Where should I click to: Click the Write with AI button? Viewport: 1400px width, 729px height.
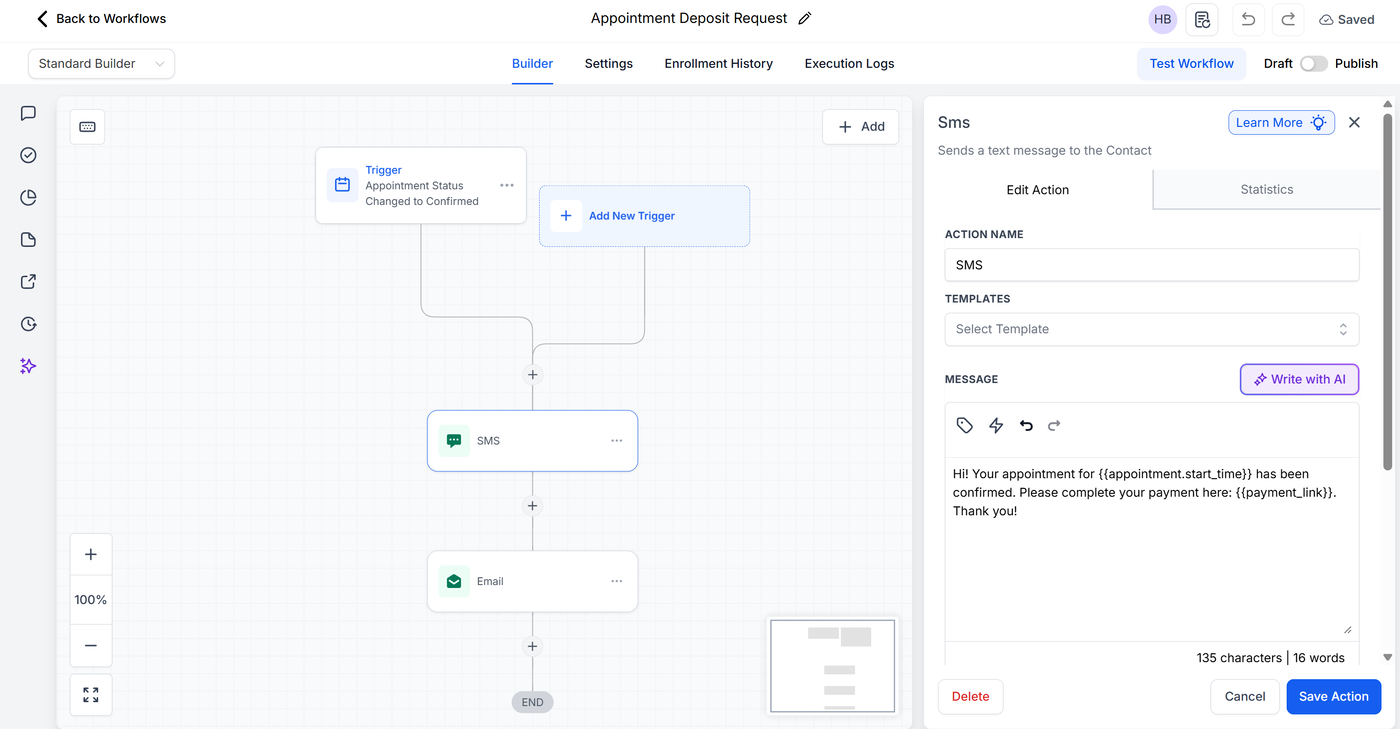click(x=1299, y=379)
